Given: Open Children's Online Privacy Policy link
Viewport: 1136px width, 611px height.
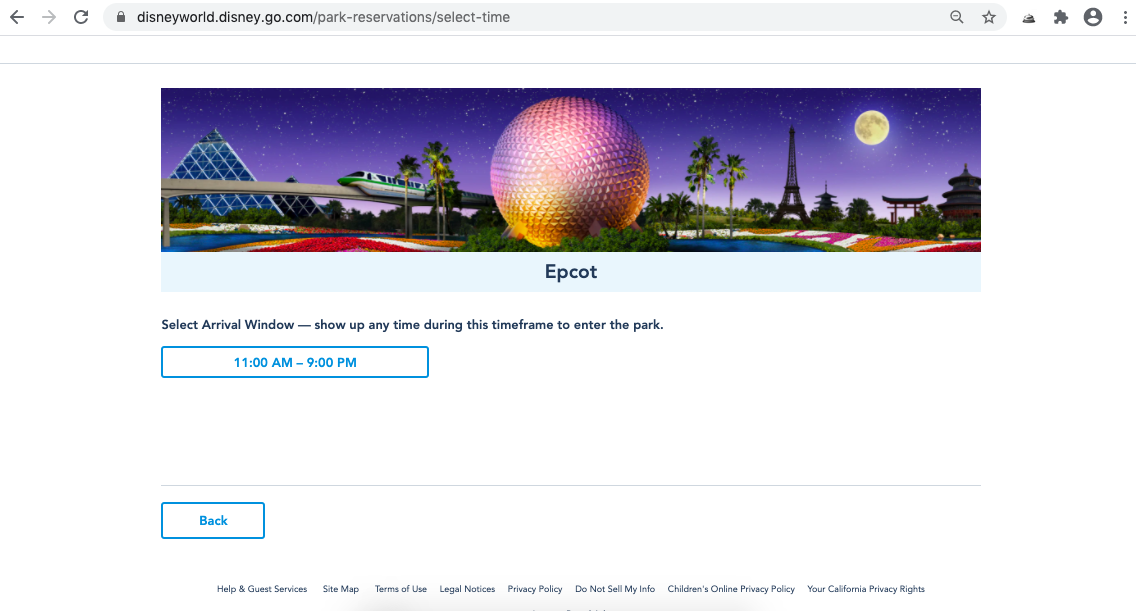Looking at the screenshot, I should 731,589.
